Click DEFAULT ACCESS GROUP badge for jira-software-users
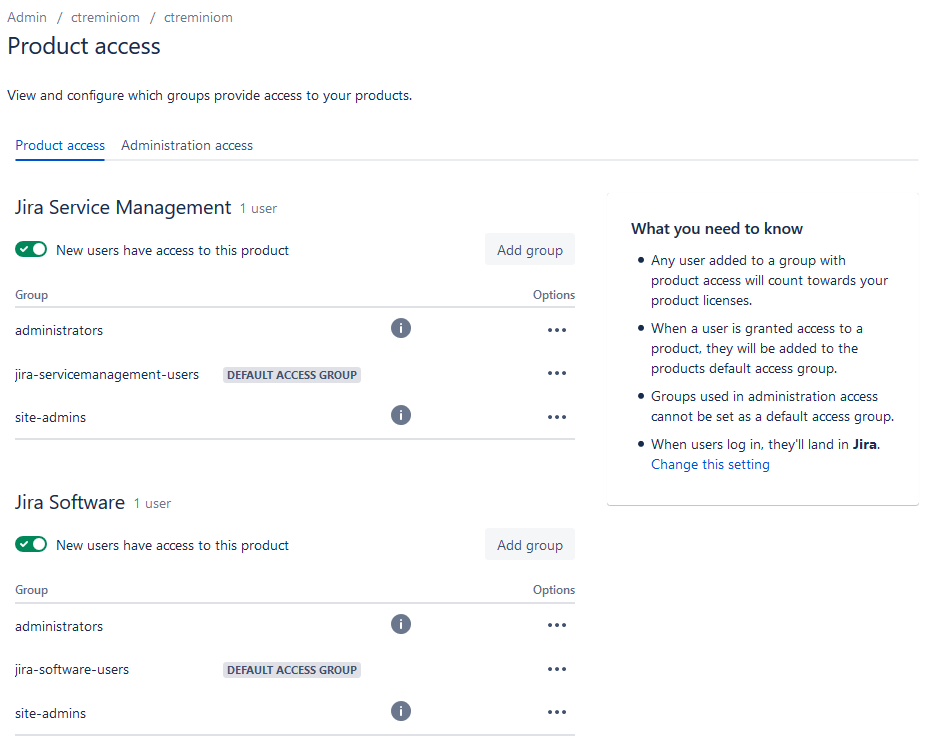 (x=292, y=670)
